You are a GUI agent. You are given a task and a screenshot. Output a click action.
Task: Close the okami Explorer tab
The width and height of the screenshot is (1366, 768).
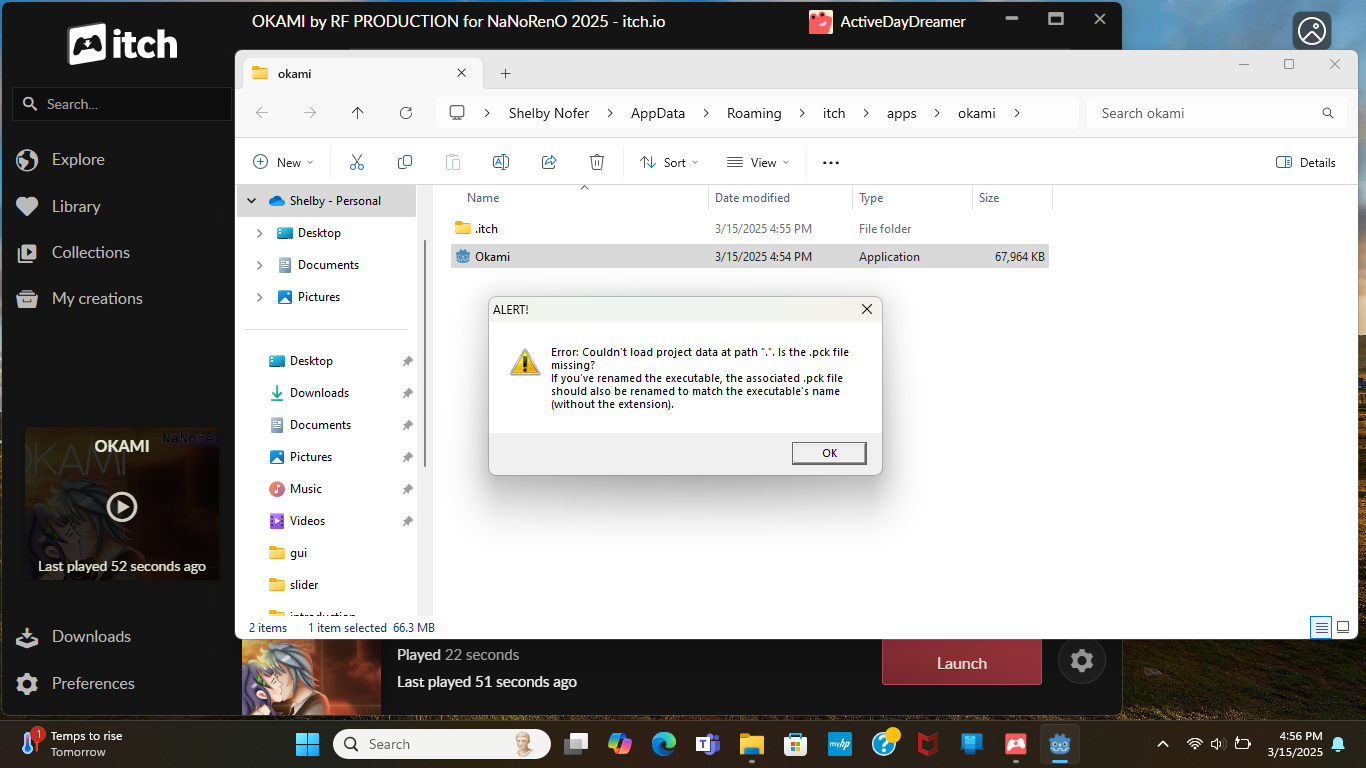(x=462, y=73)
